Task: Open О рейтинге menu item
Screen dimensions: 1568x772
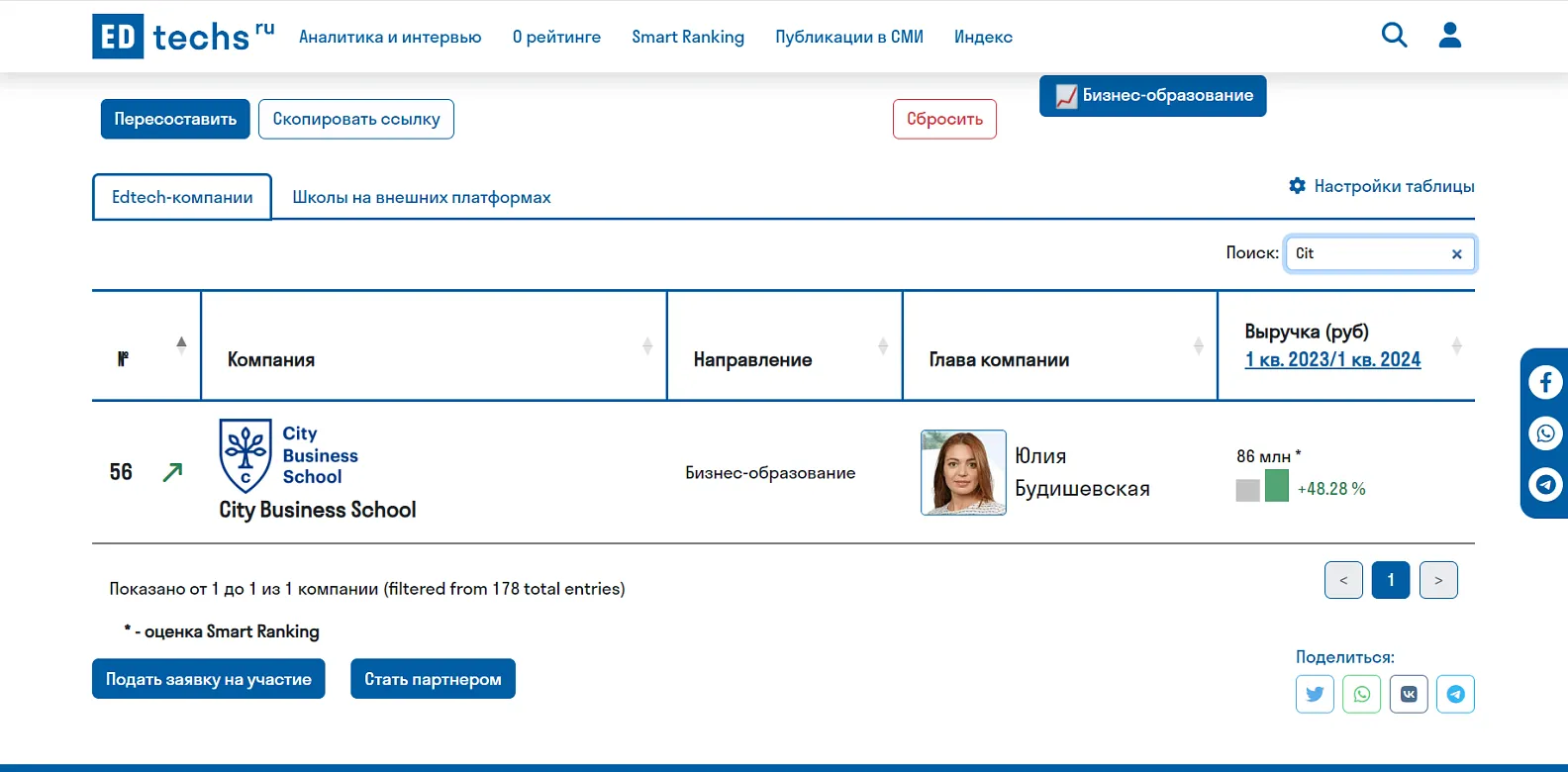Action: [556, 37]
